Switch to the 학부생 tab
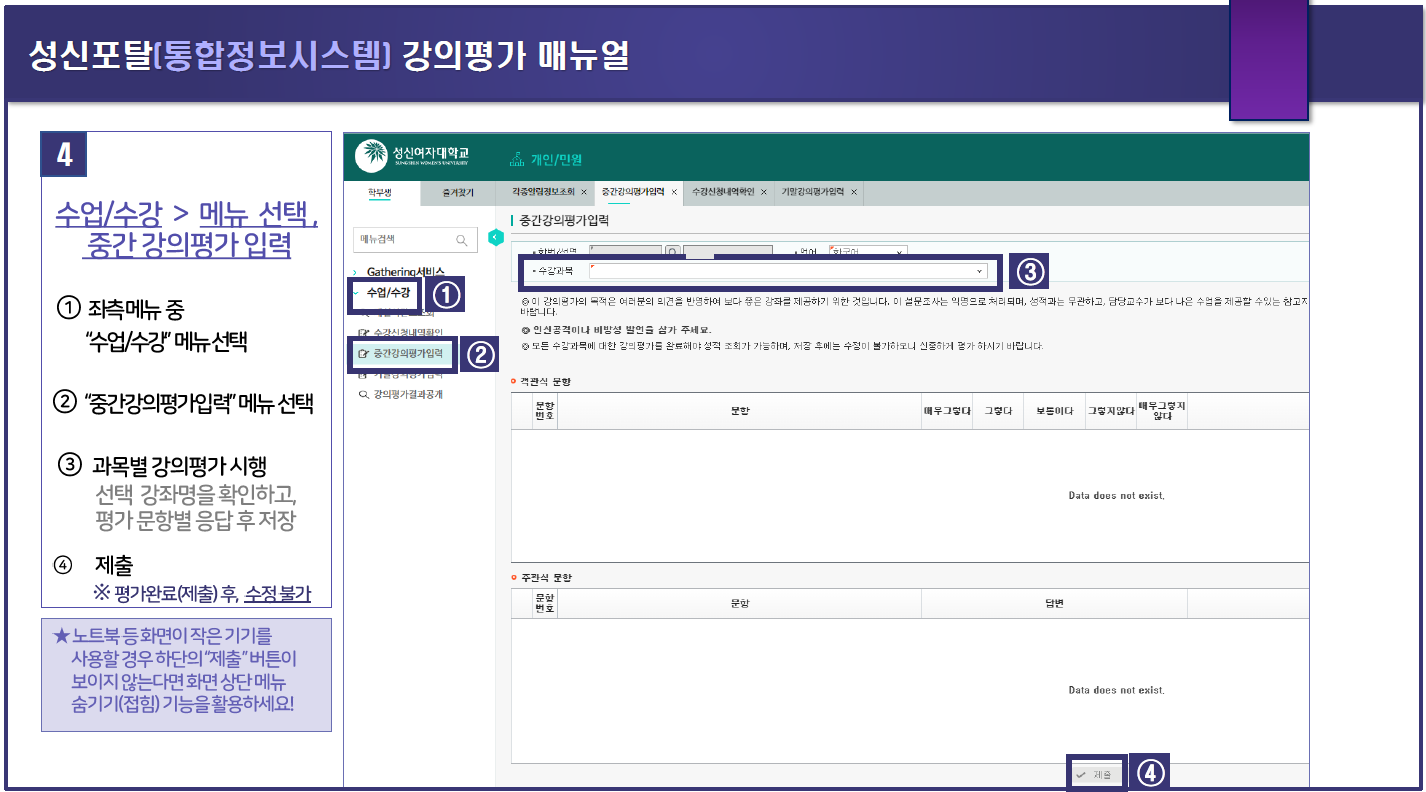Viewport: 1426px width, 792px height. (379, 191)
